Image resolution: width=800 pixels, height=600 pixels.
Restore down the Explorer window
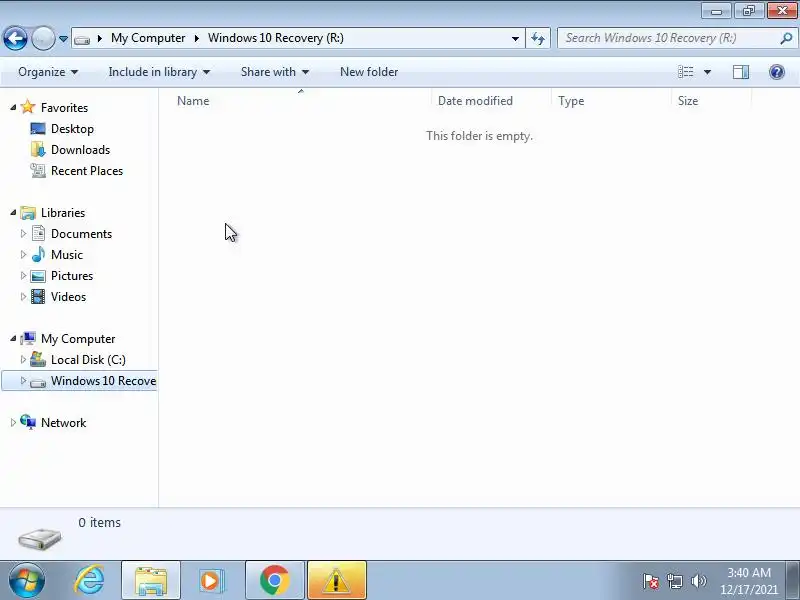749,11
